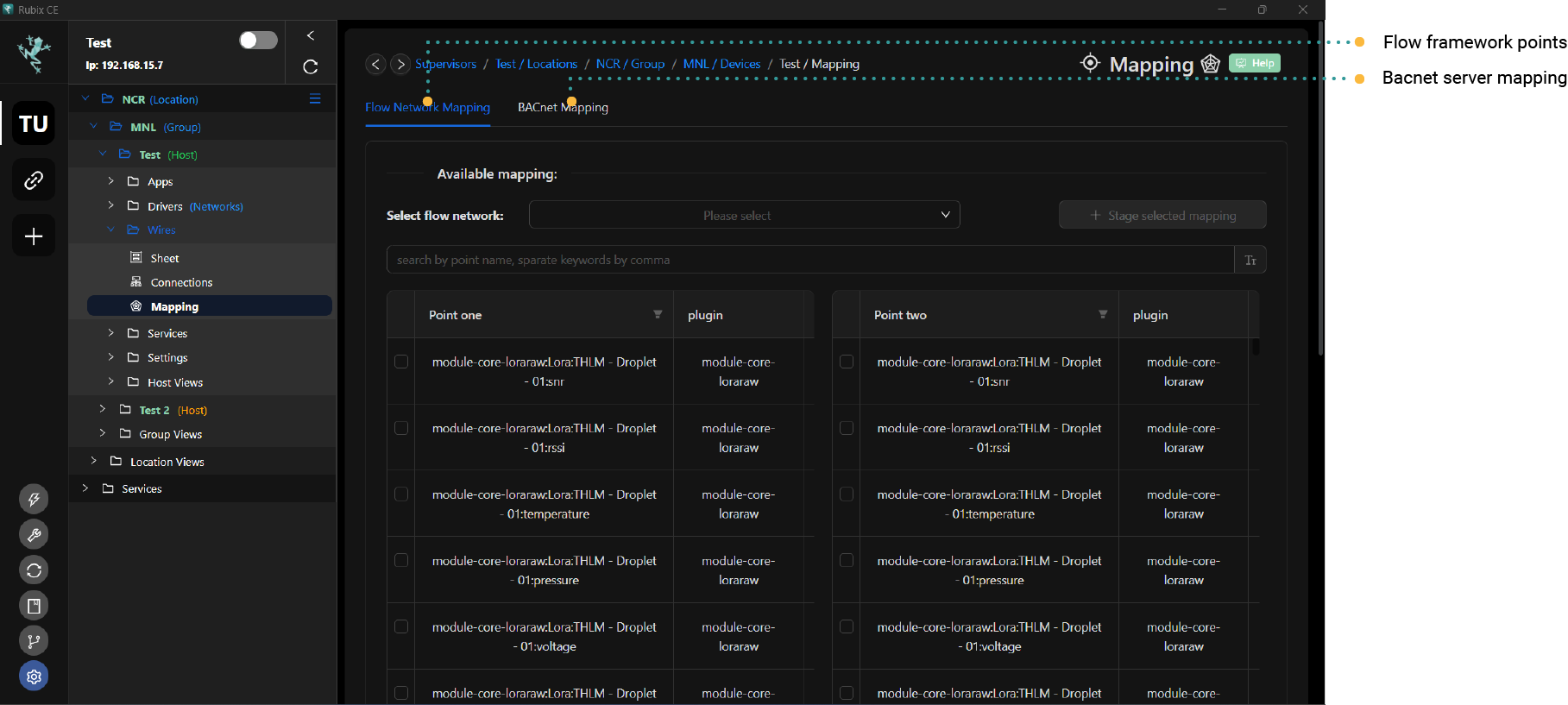This screenshot has height=705, width=1568.
Task: Click the refresh icon under the collapse arrow
Action: (x=311, y=66)
